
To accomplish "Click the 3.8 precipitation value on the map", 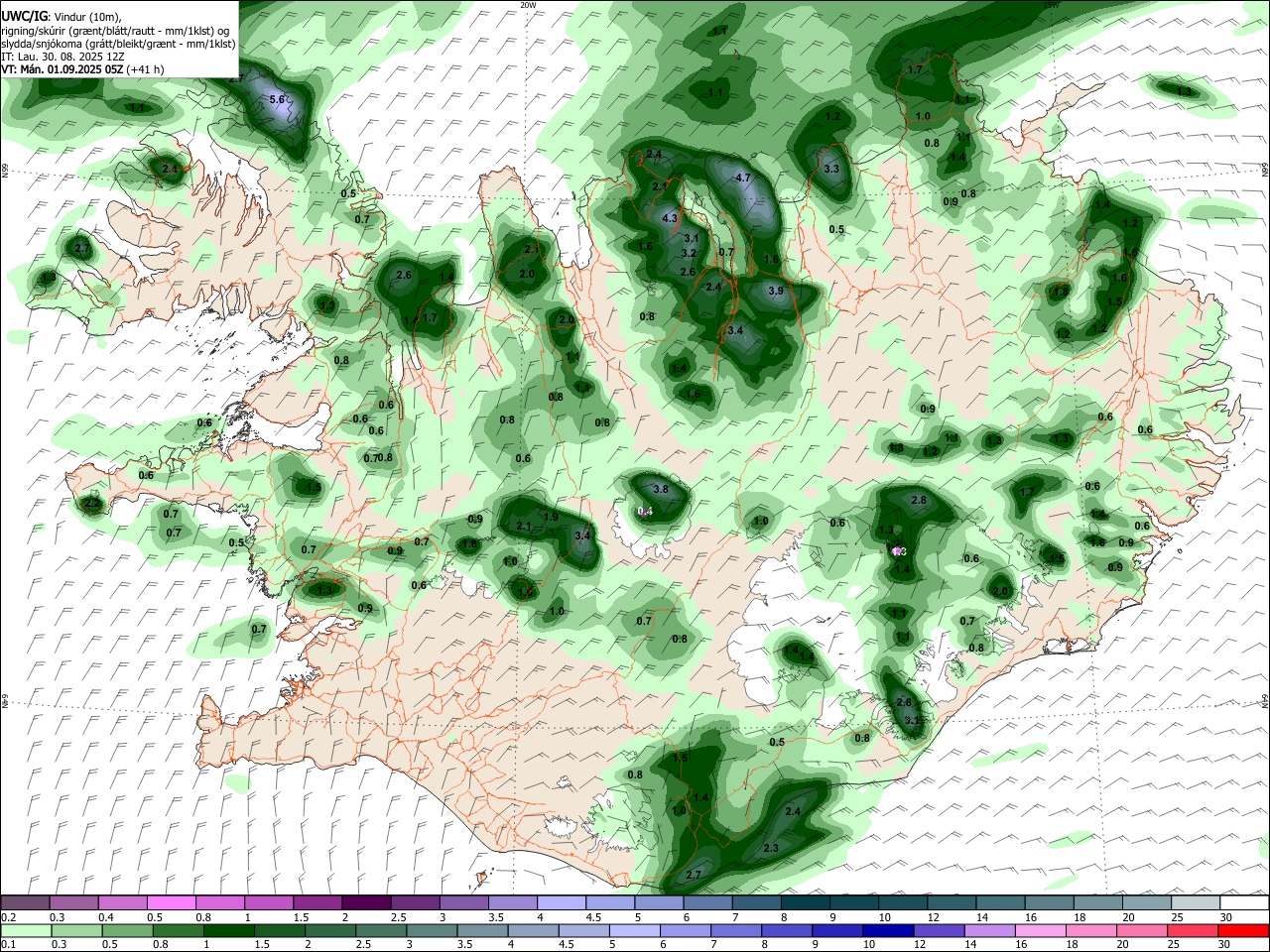I will (x=661, y=489).
